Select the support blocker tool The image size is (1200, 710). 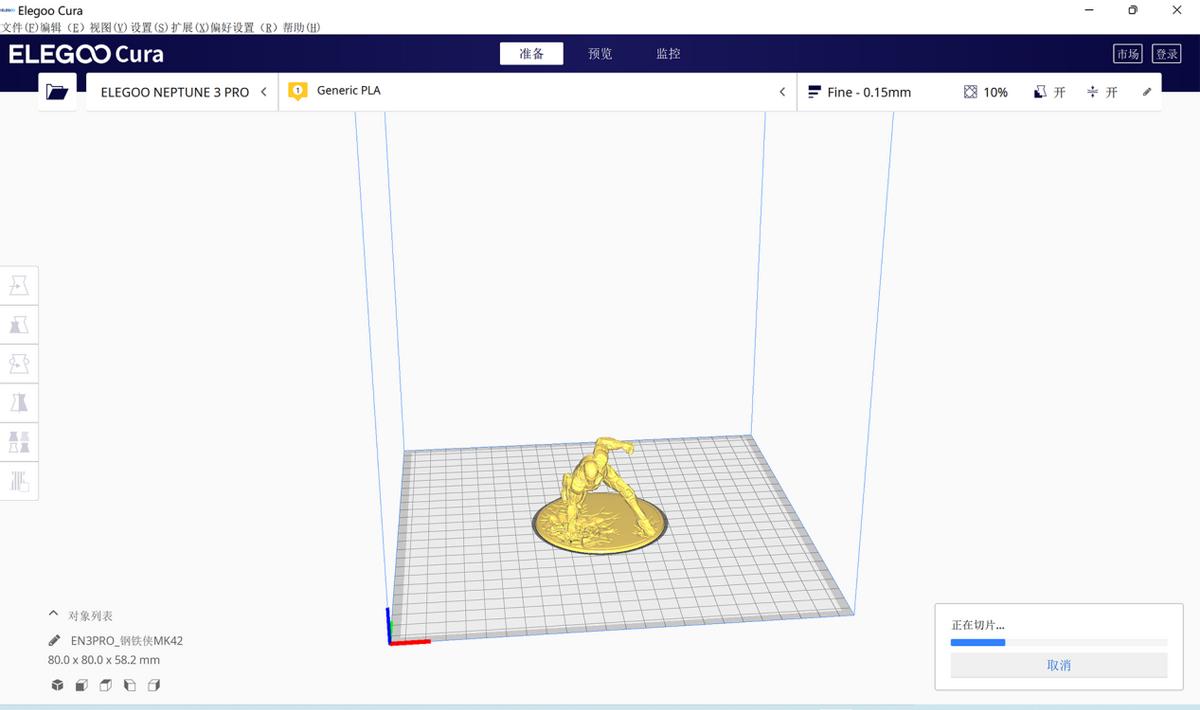pos(20,481)
